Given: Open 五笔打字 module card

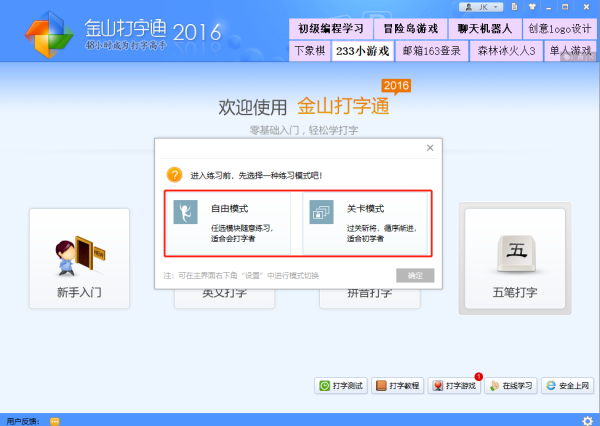Looking at the screenshot, I should point(515,258).
